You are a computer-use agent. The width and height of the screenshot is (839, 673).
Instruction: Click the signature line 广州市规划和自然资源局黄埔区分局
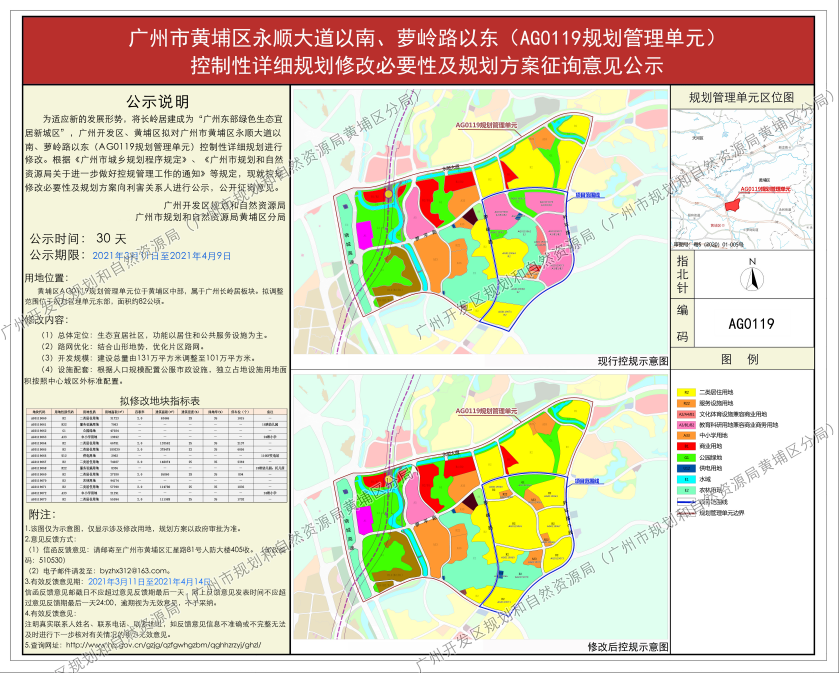210,217
